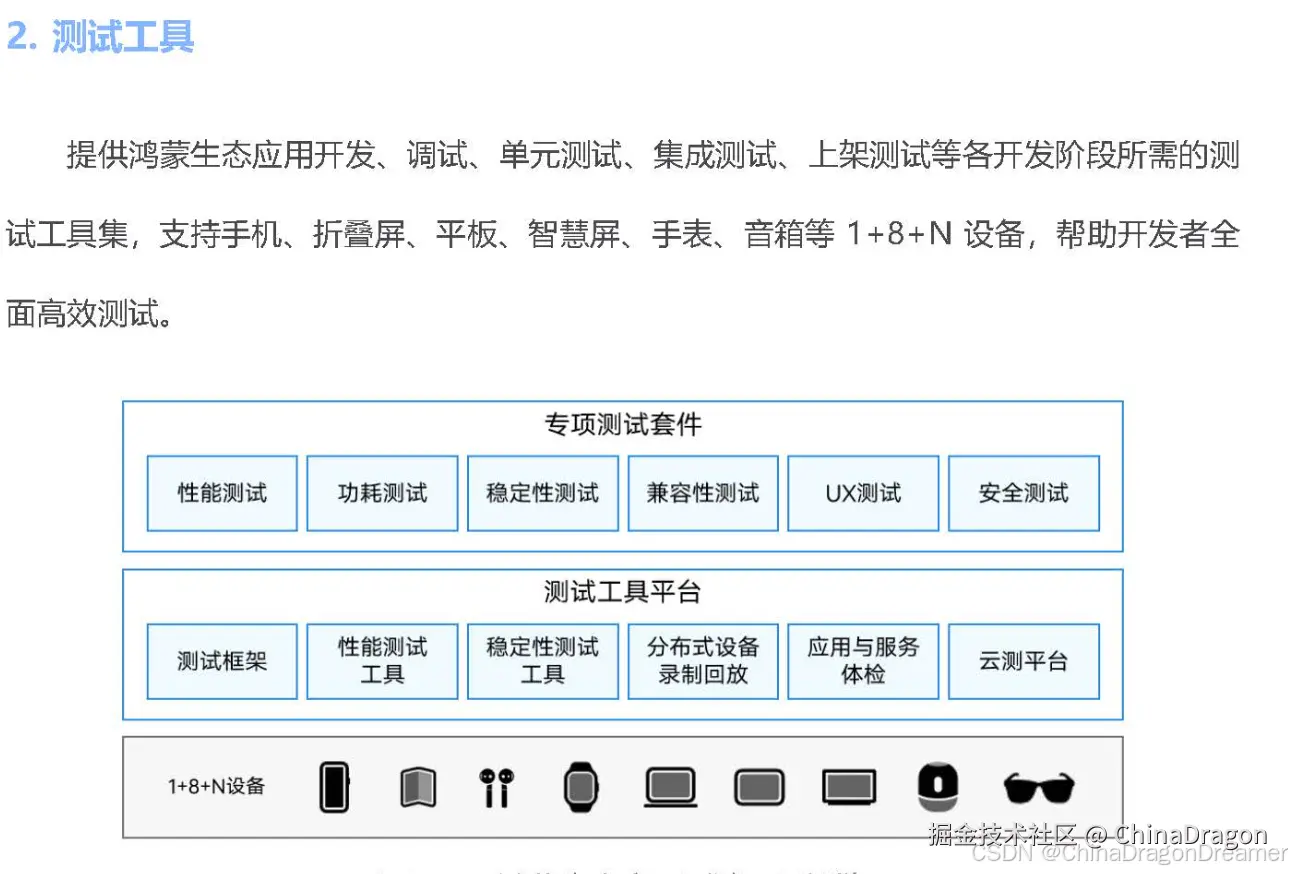Click the 分布式设备录制回放 box

point(703,661)
